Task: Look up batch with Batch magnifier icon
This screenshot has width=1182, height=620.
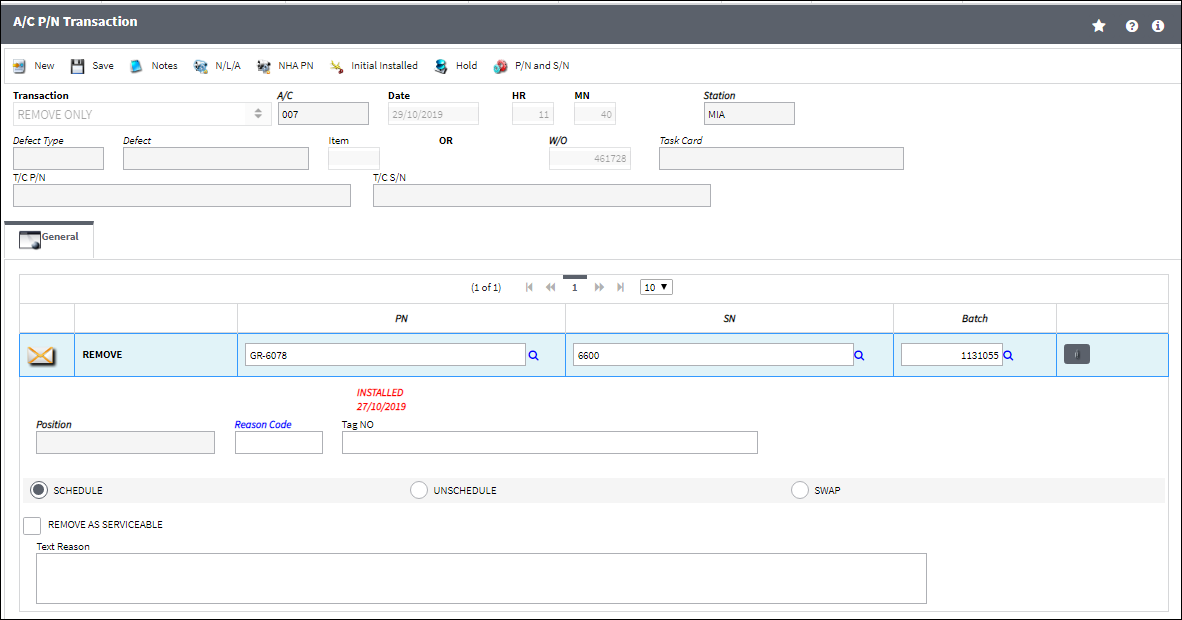Action: click(x=1009, y=355)
